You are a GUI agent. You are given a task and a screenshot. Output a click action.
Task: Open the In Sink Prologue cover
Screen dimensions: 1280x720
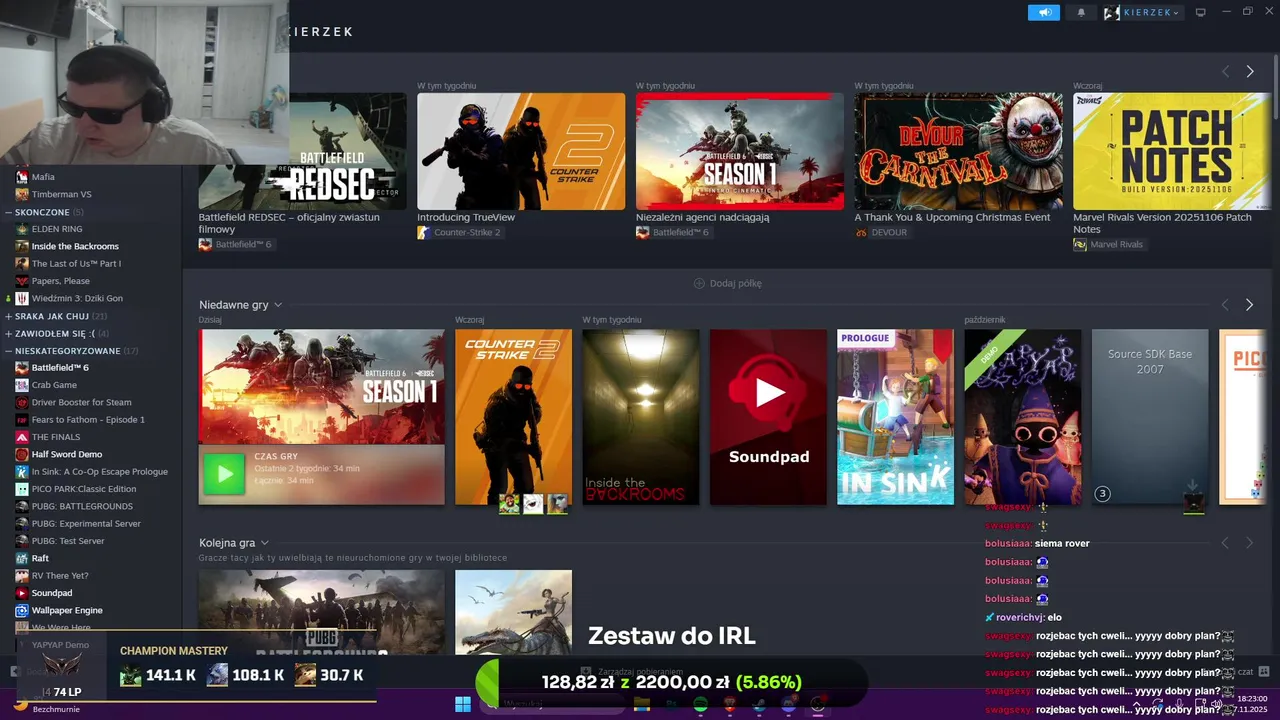pos(895,417)
